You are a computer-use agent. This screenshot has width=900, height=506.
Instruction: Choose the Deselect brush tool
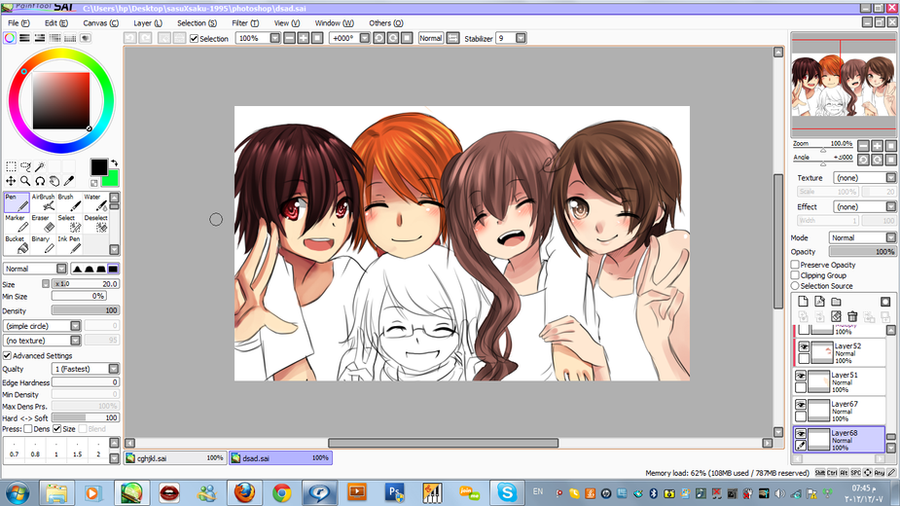[x=96, y=224]
